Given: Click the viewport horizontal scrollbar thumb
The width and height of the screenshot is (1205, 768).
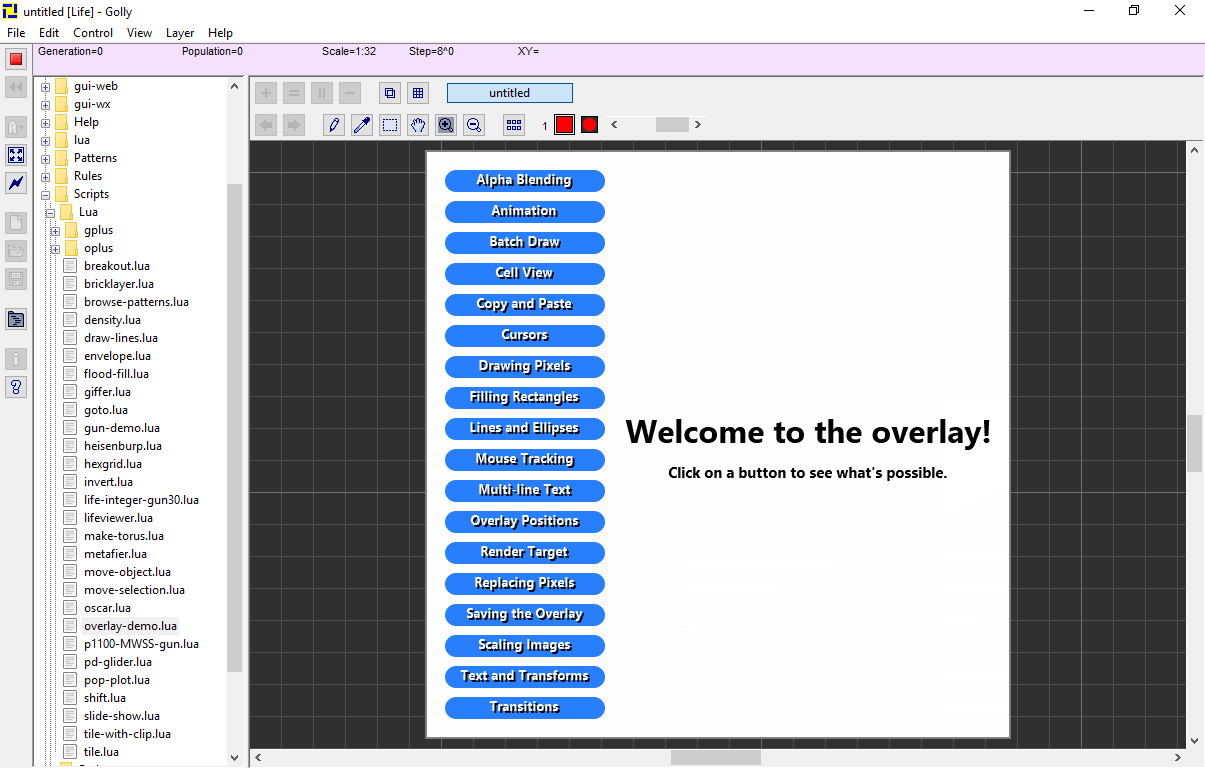Looking at the screenshot, I should tap(715, 758).
